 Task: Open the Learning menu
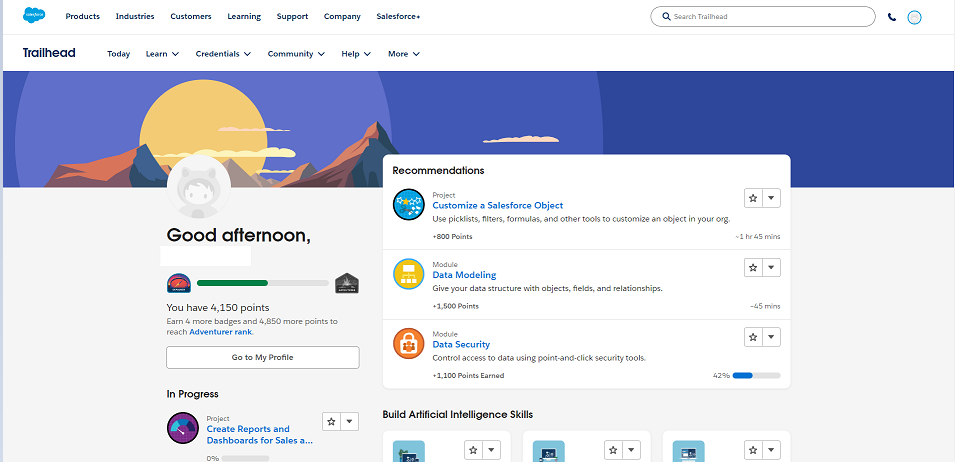coord(244,16)
